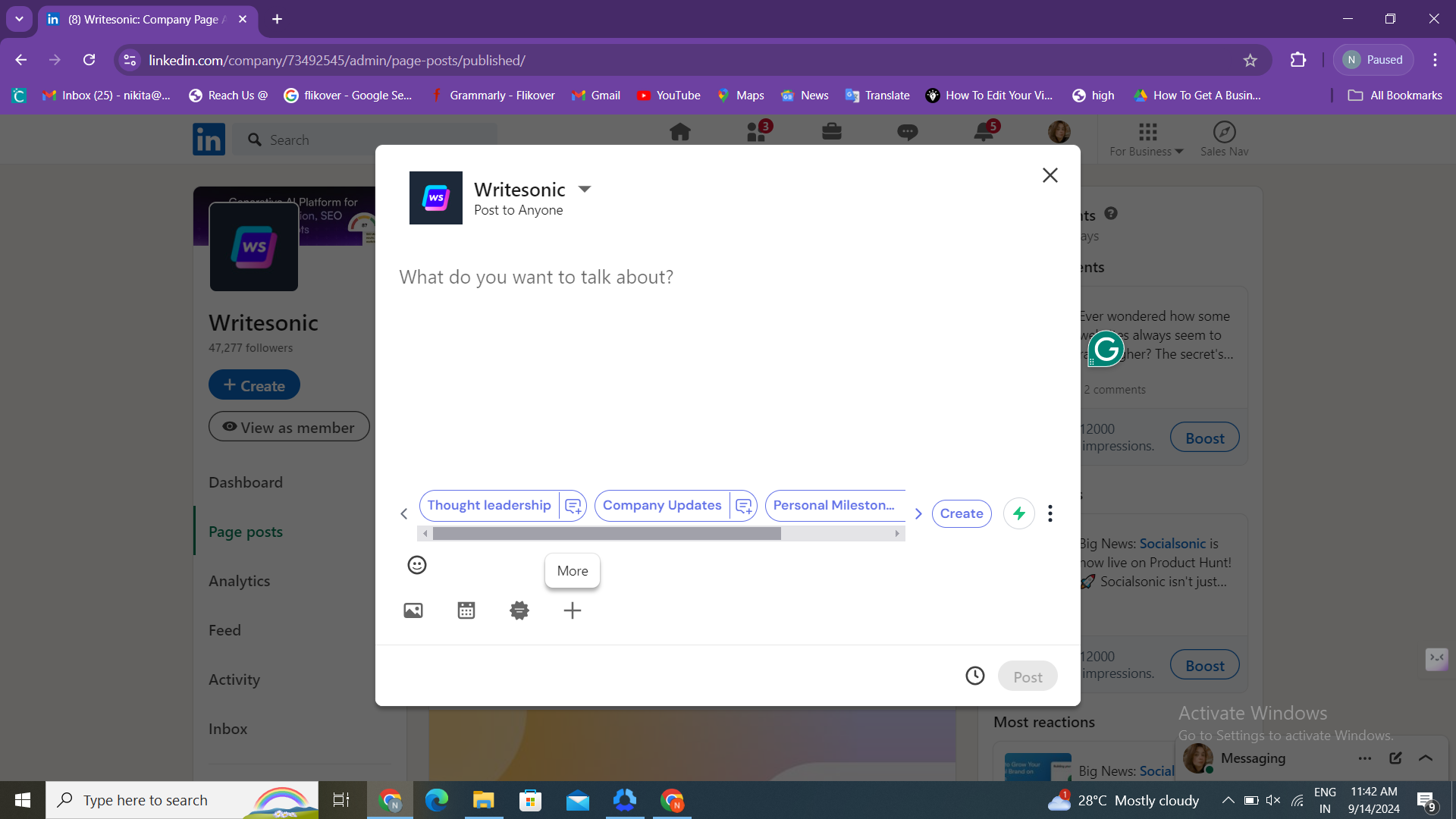The height and width of the screenshot is (819, 1456).
Task: Open My Network icon with badge
Action: click(758, 131)
